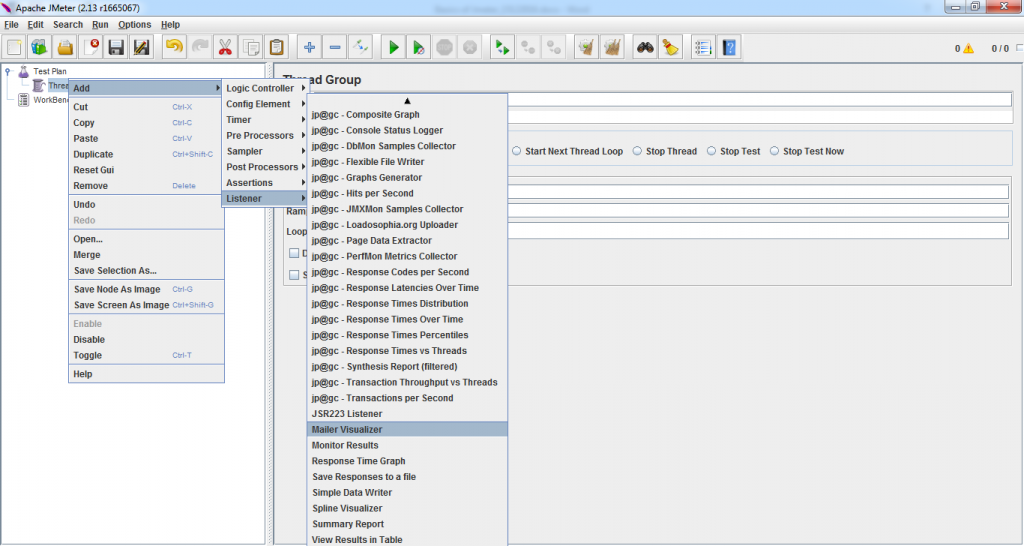Open Search with binoculars icon
Viewport: 1024px width, 546px height.
[x=645, y=47]
